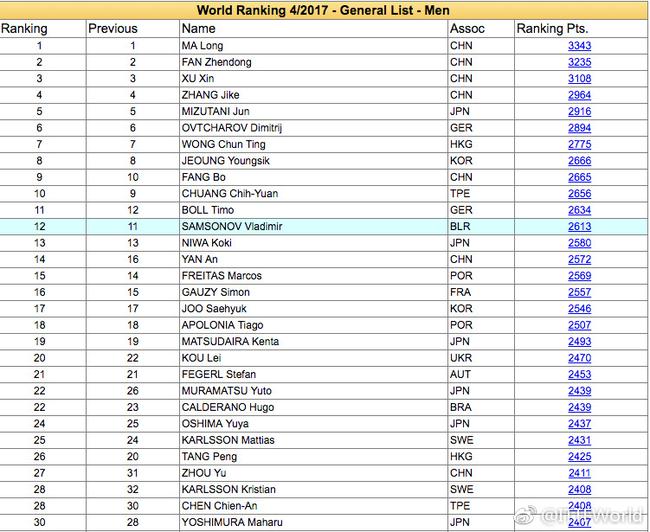650x532 pixels.
Task: Select the name JOO Saehyuk
Action: [x=214, y=309]
